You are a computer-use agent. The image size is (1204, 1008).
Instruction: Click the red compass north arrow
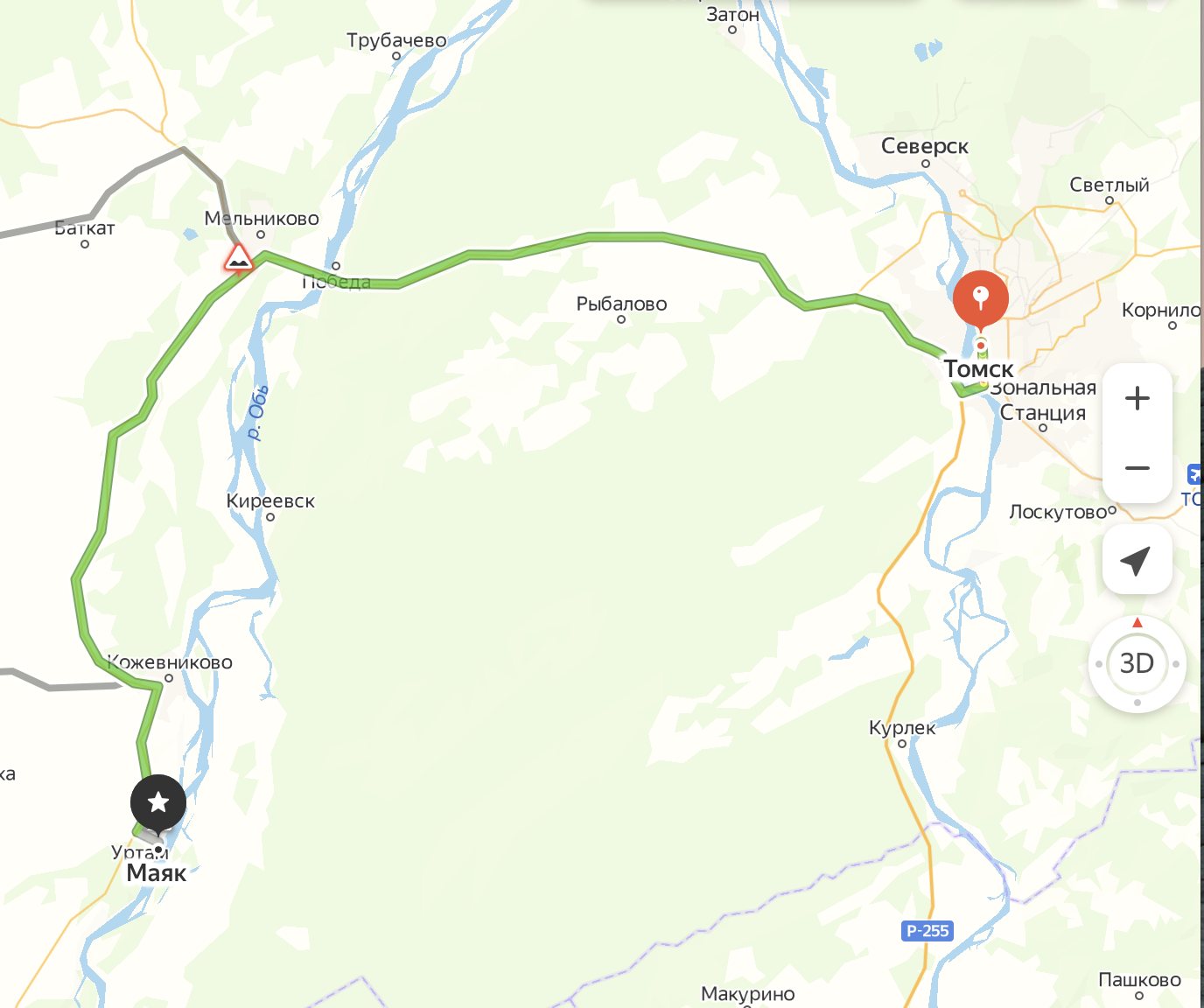(x=1137, y=622)
